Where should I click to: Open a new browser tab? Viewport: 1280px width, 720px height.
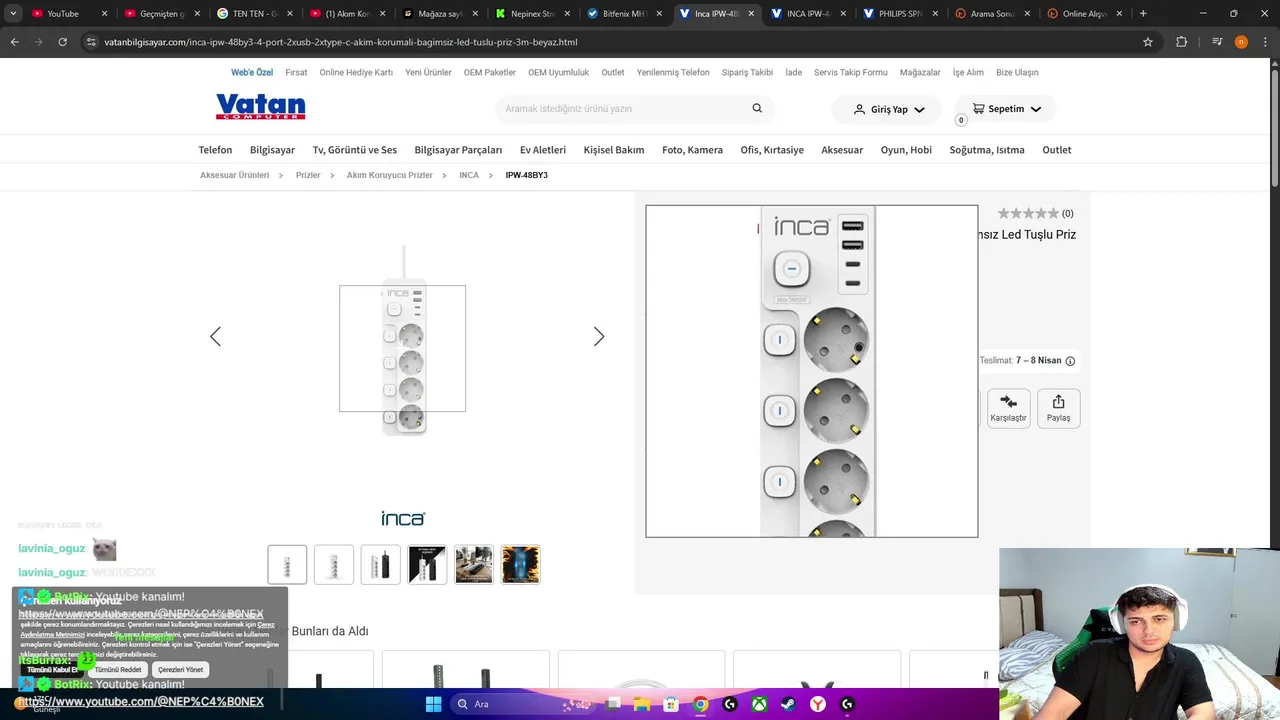point(1143,14)
